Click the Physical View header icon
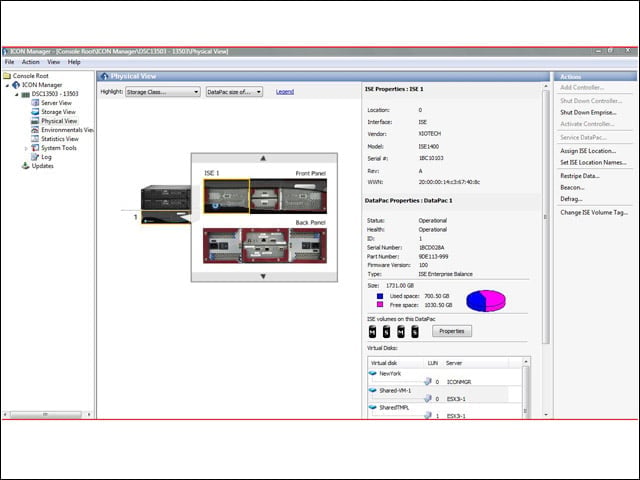 click(x=104, y=76)
